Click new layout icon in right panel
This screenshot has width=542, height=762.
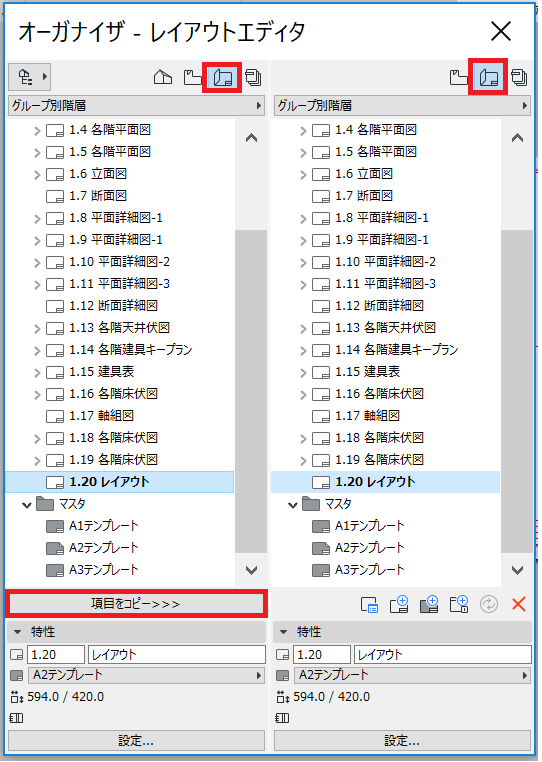tap(399, 604)
